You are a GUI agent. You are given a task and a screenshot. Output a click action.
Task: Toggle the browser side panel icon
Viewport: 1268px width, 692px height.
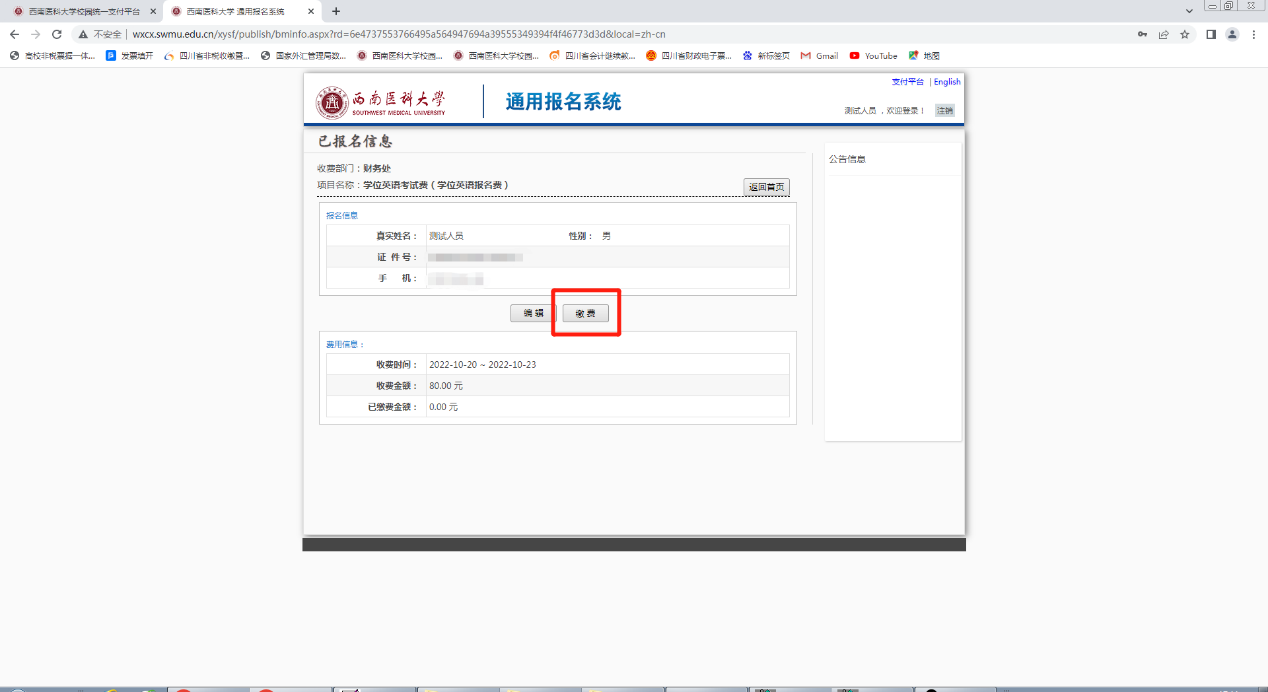pyautogui.click(x=1211, y=34)
